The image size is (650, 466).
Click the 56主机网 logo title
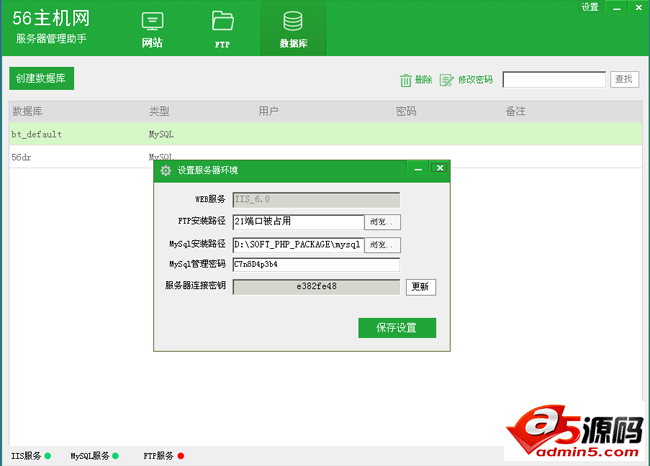(51, 18)
